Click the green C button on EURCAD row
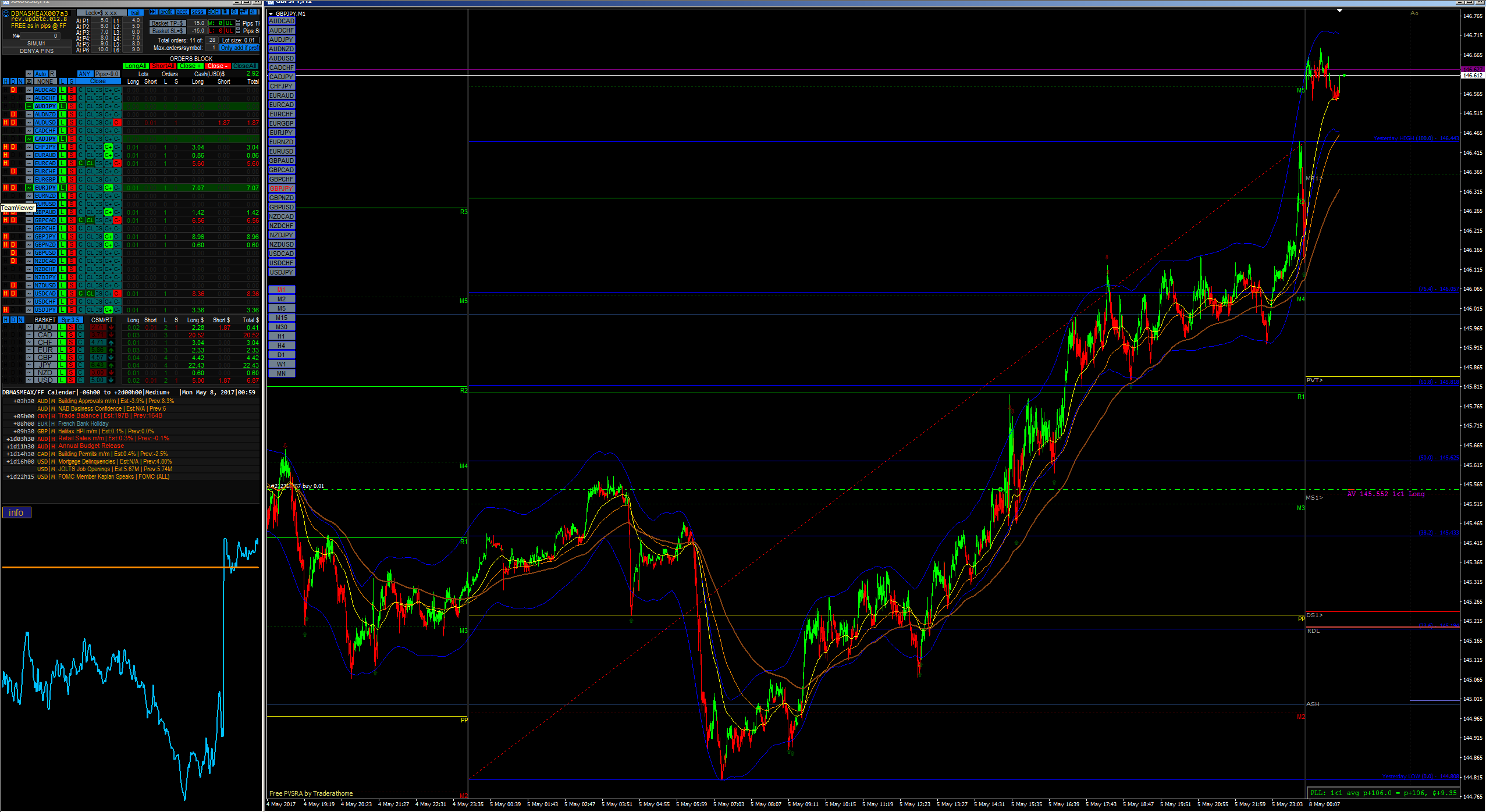Image resolution: width=1486 pixels, height=812 pixels. click(81, 163)
